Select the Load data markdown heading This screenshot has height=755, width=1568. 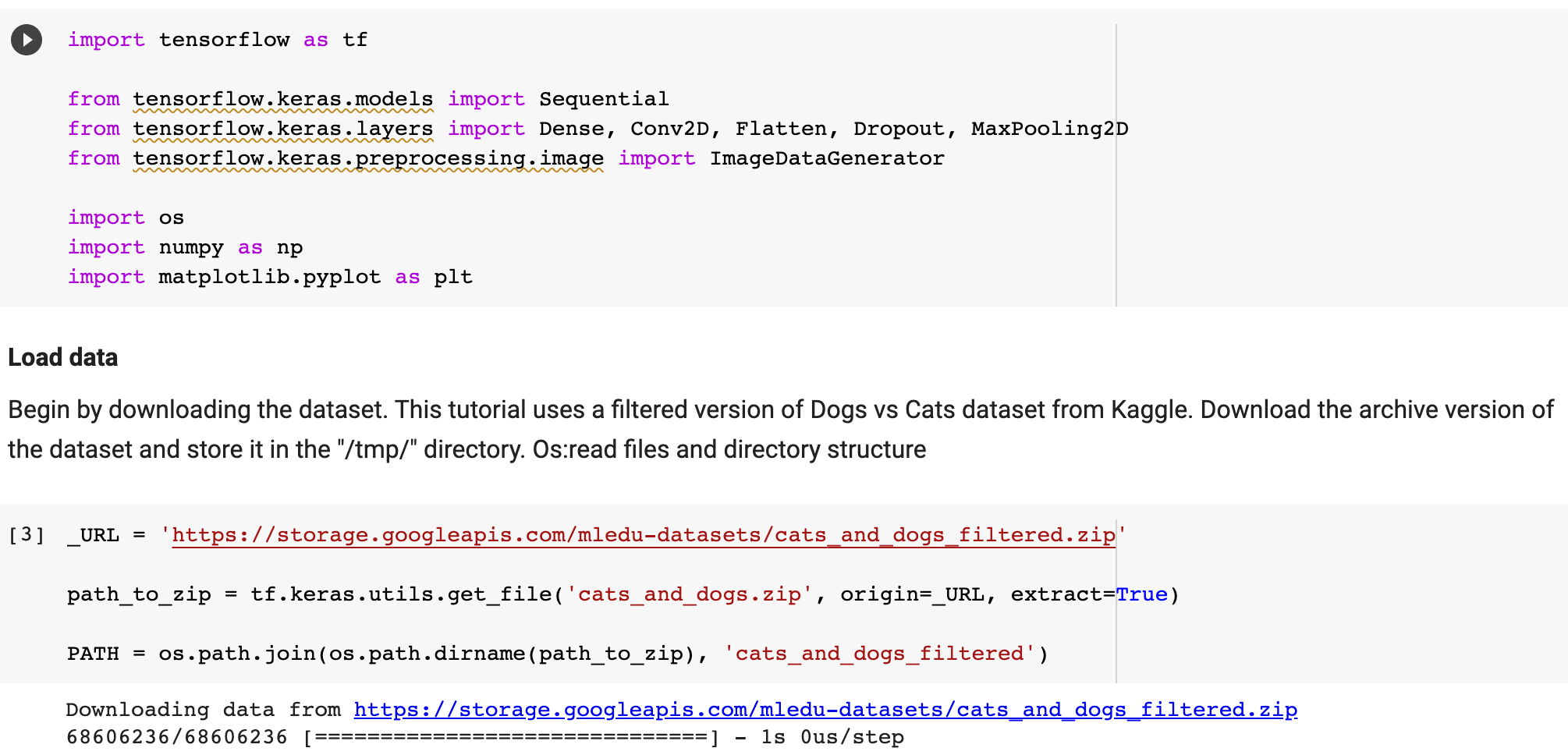tap(62, 357)
